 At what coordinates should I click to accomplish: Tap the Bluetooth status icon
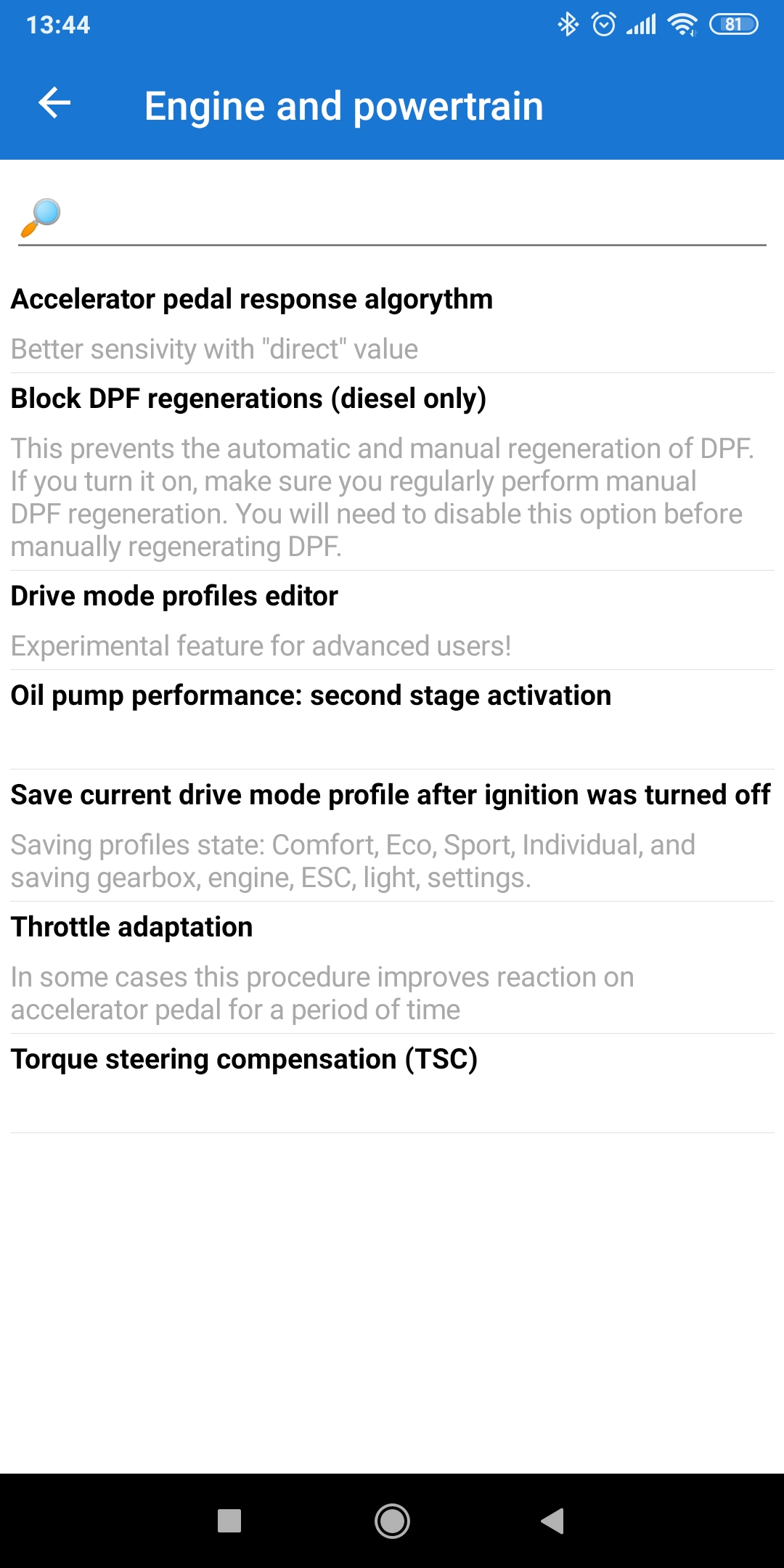pyautogui.click(x=568, y=25)
